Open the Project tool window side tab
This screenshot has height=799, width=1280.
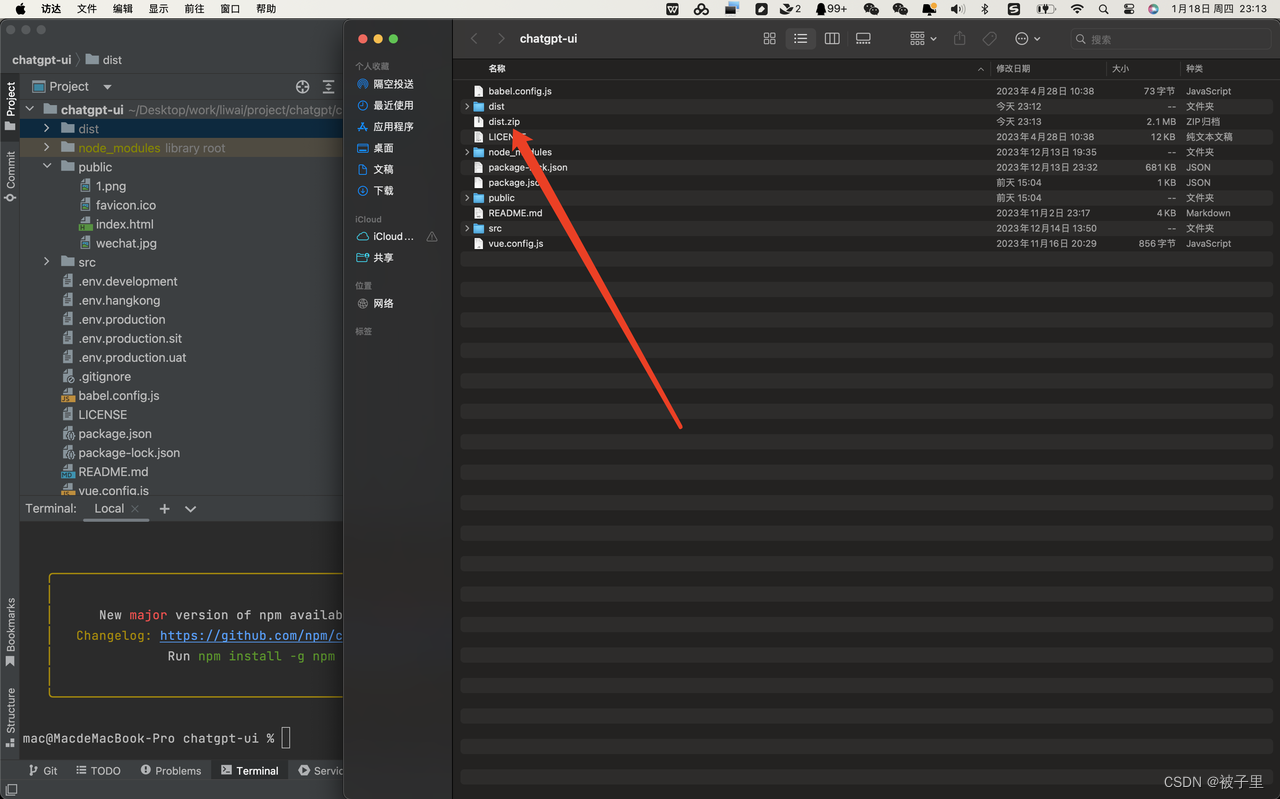(10, 106)
